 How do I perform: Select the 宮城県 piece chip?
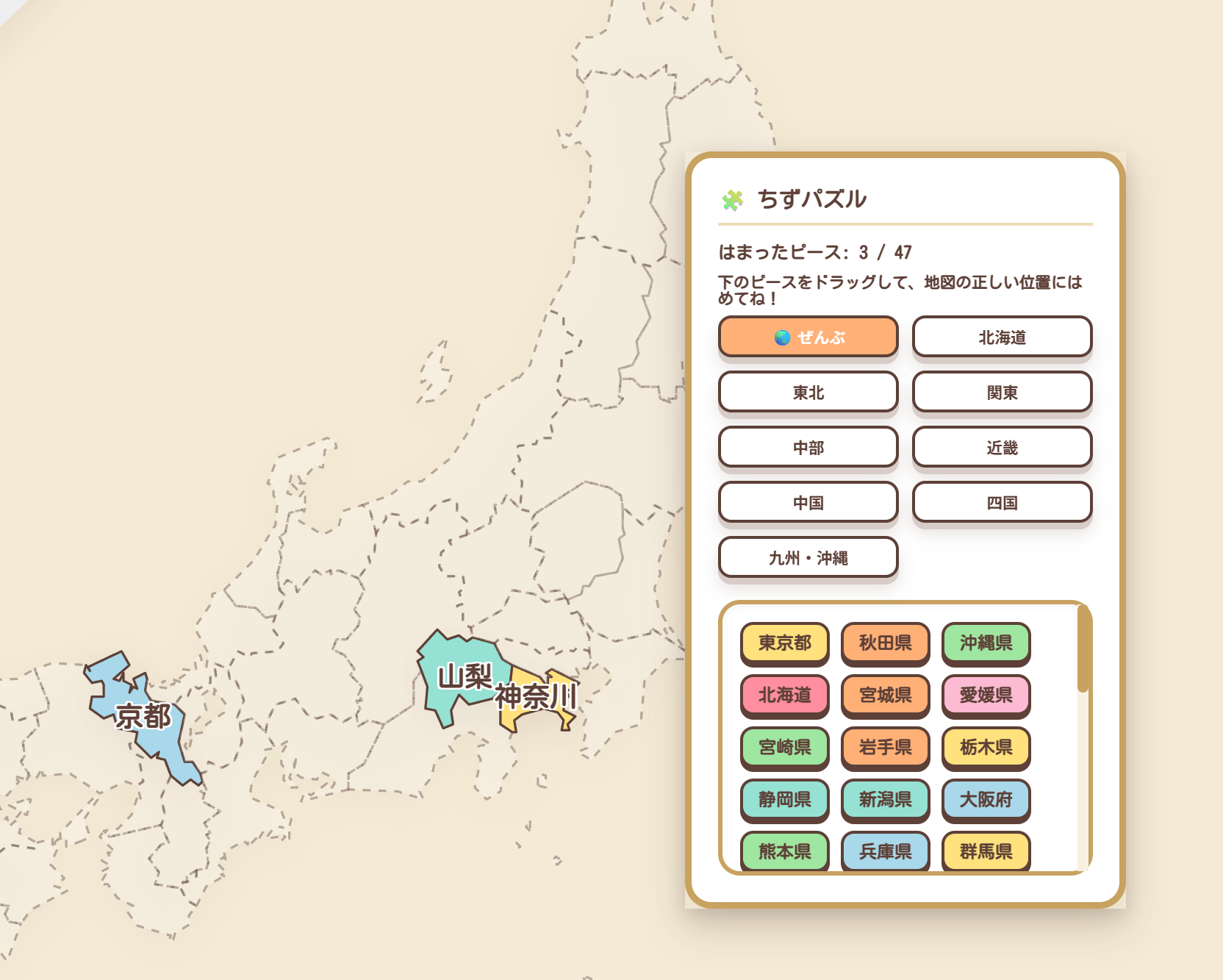885,695
